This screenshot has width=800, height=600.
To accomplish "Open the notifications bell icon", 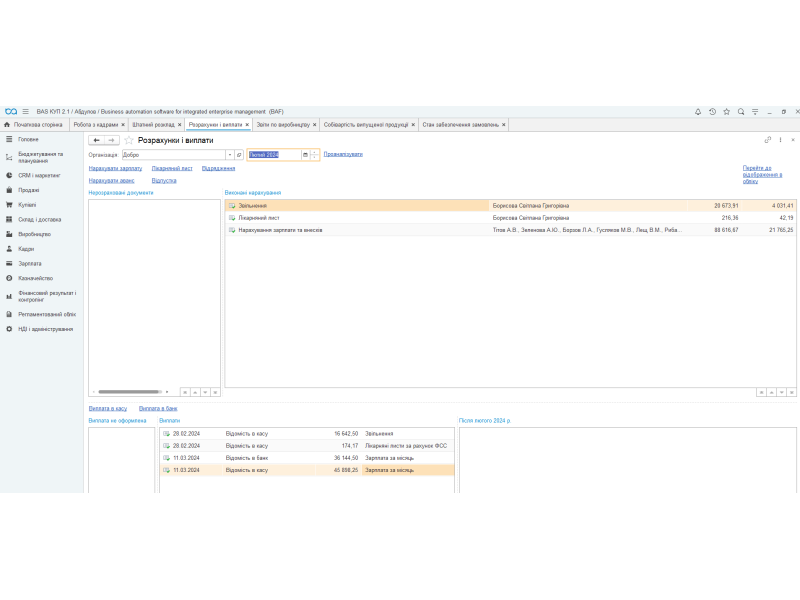I will point(697,112).
